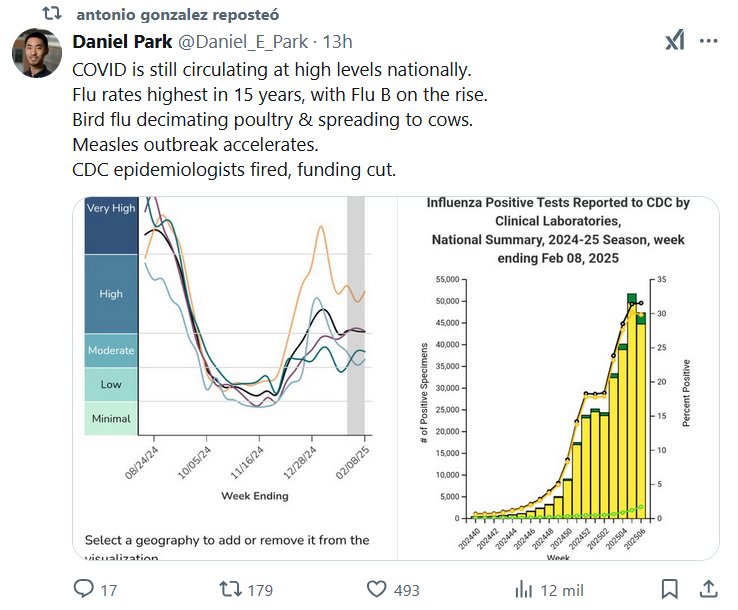738x610 pixels.
Task: Open the three-dot more options menu
Action: 709,41
